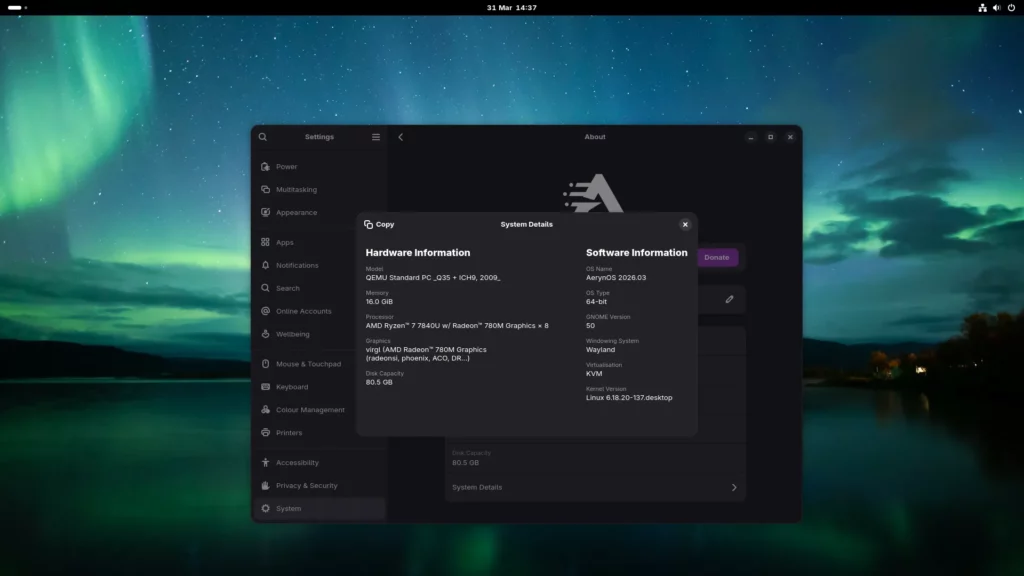
Task: Open the date and time menu
Action: 511,8
